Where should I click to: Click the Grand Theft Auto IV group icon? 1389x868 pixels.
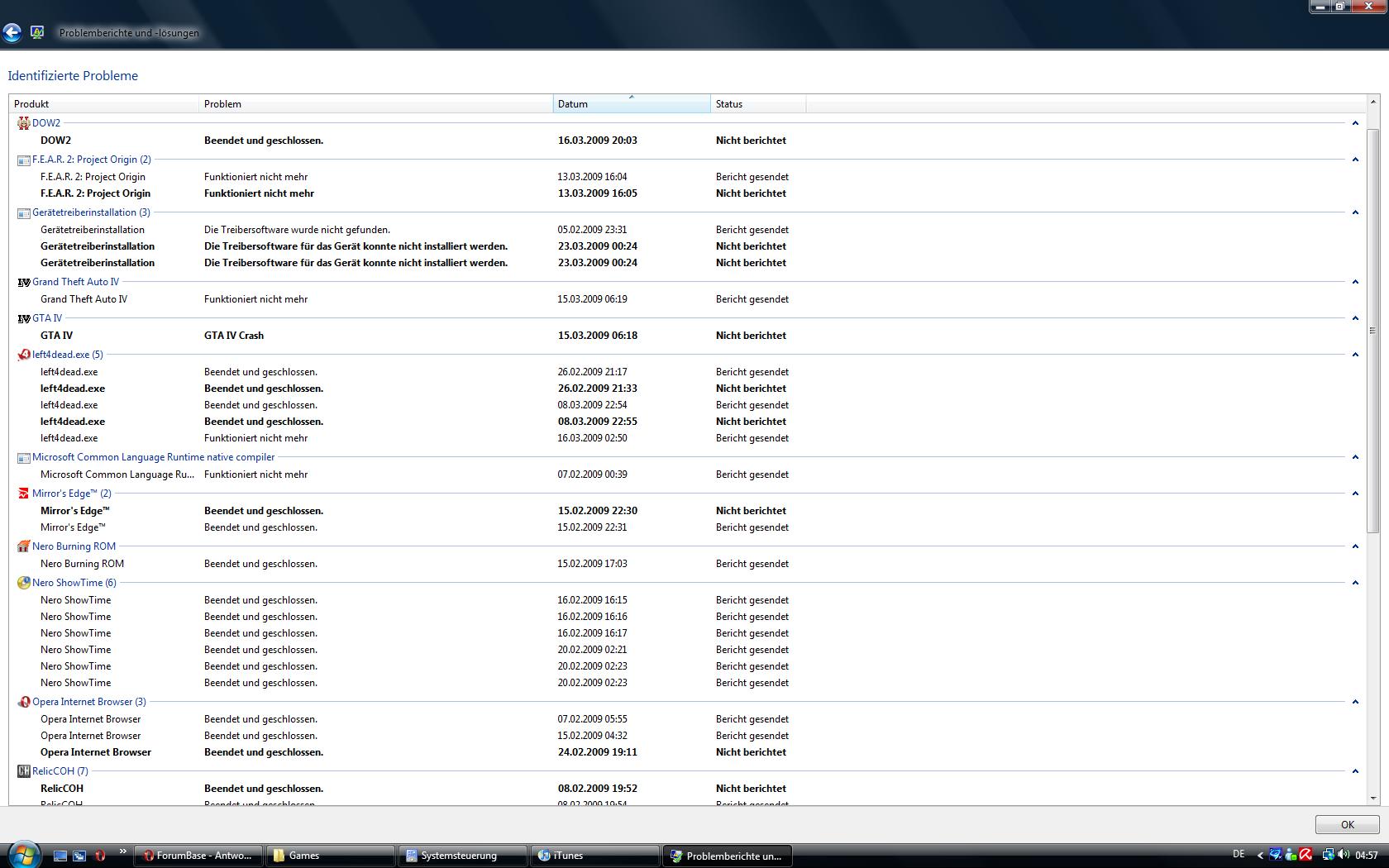click(24, 282)
